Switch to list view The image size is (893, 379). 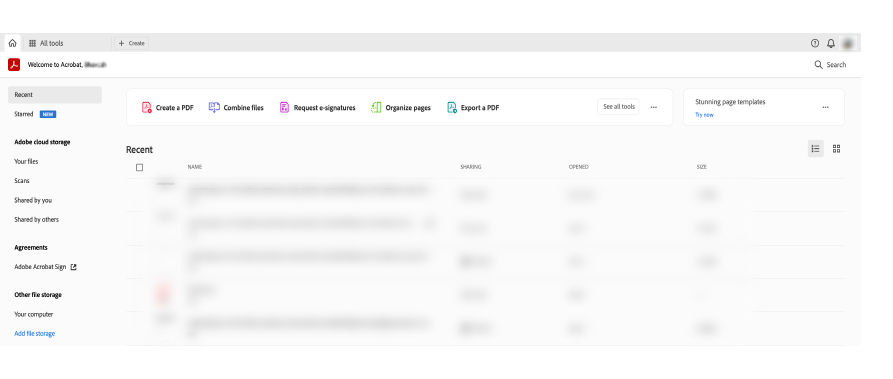tap(816, 149)
